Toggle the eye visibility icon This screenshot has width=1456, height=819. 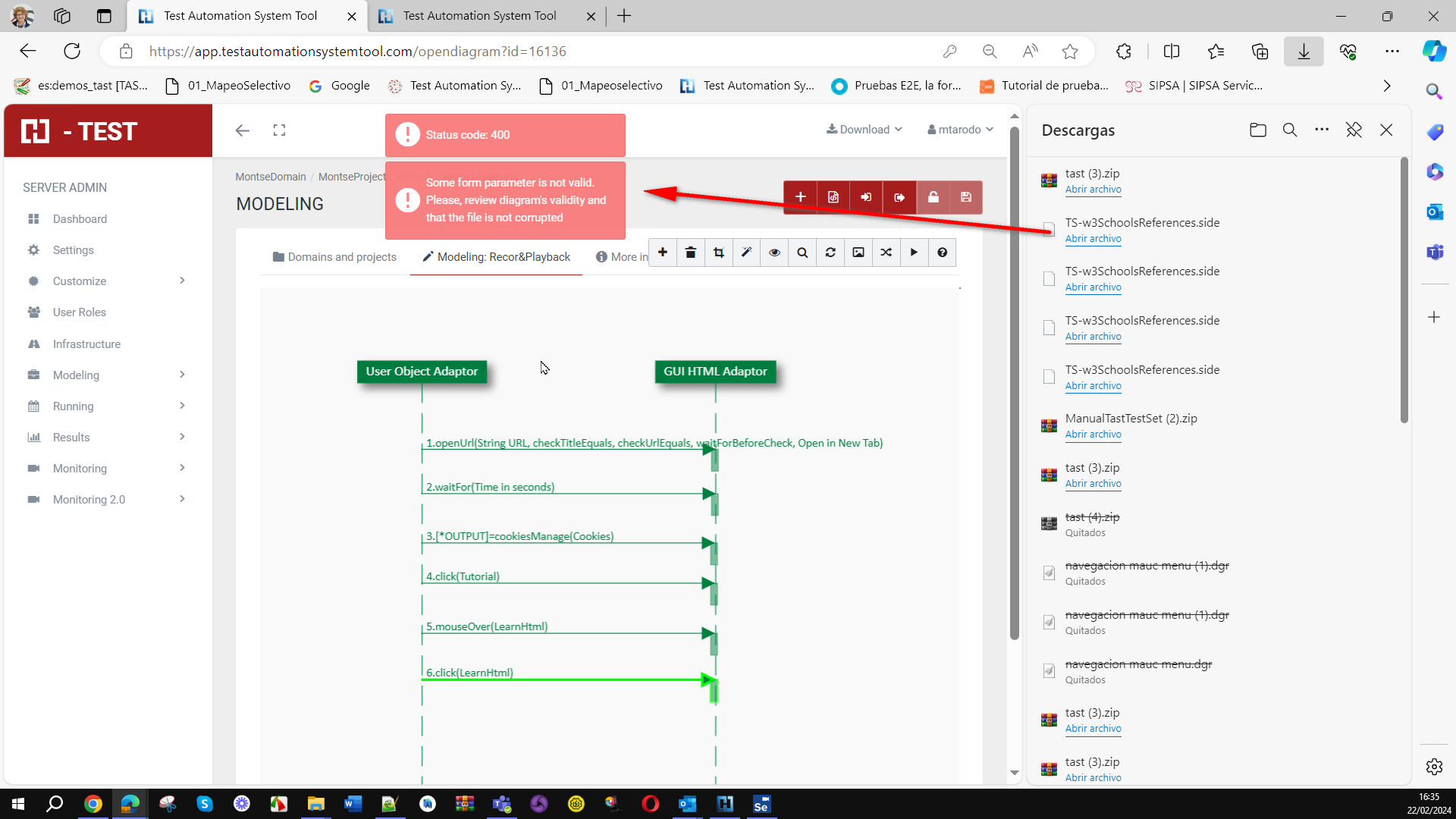774,253
